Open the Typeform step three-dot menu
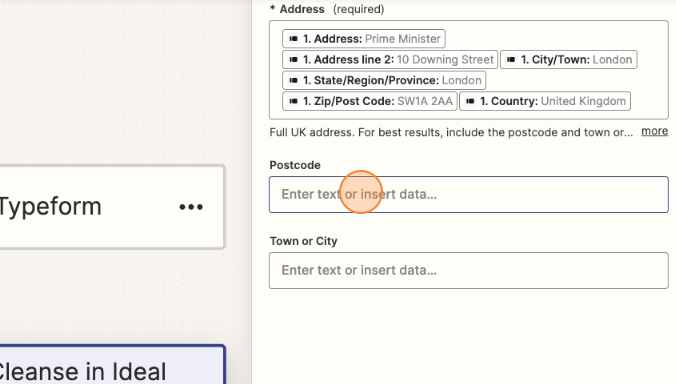Image resolution: width=676 pixels, height=385 pixels. [191, 207]
